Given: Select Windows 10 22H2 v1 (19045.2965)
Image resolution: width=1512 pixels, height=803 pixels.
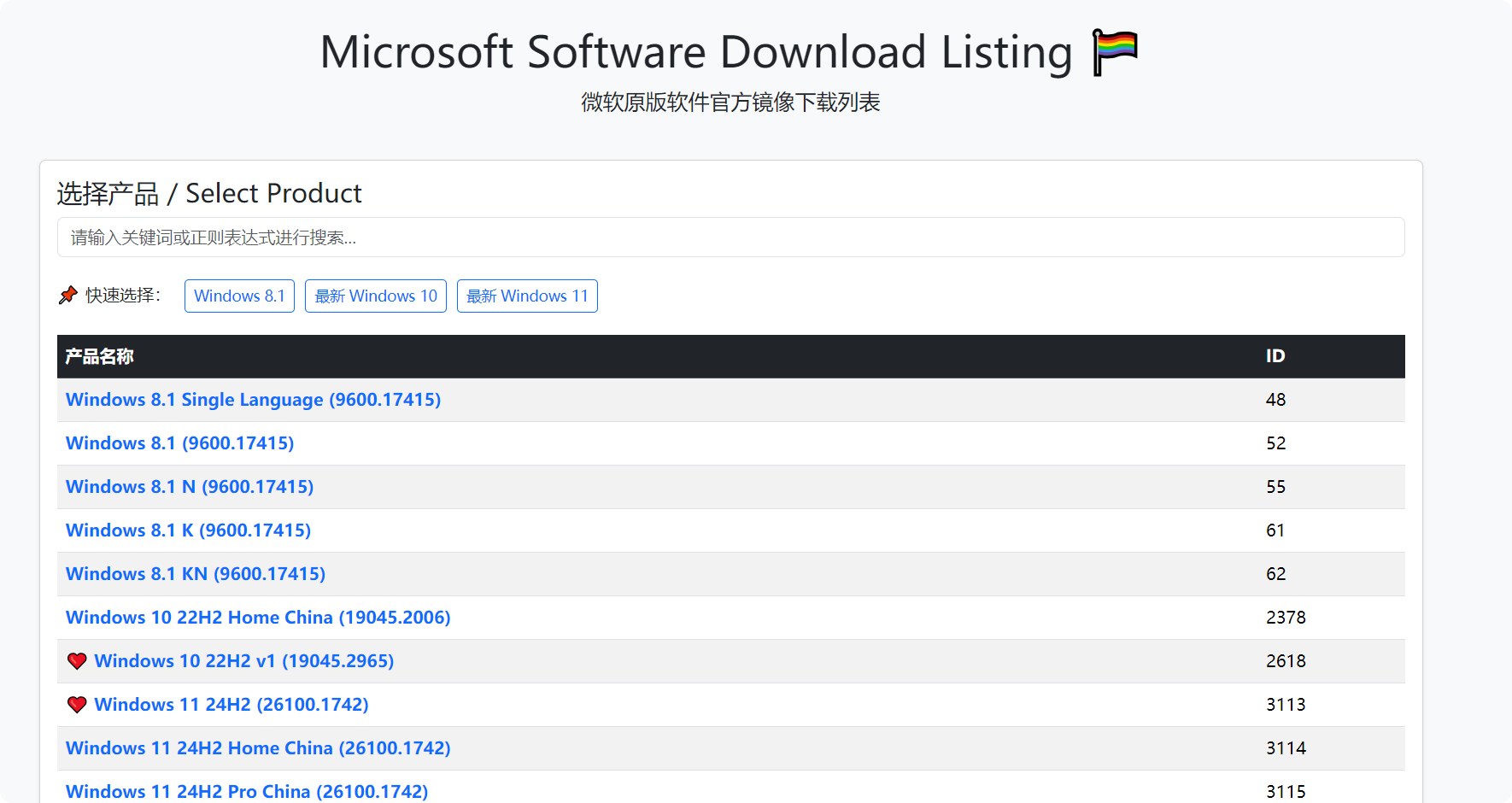Looking at the screenshot, I should click(244, 661).
